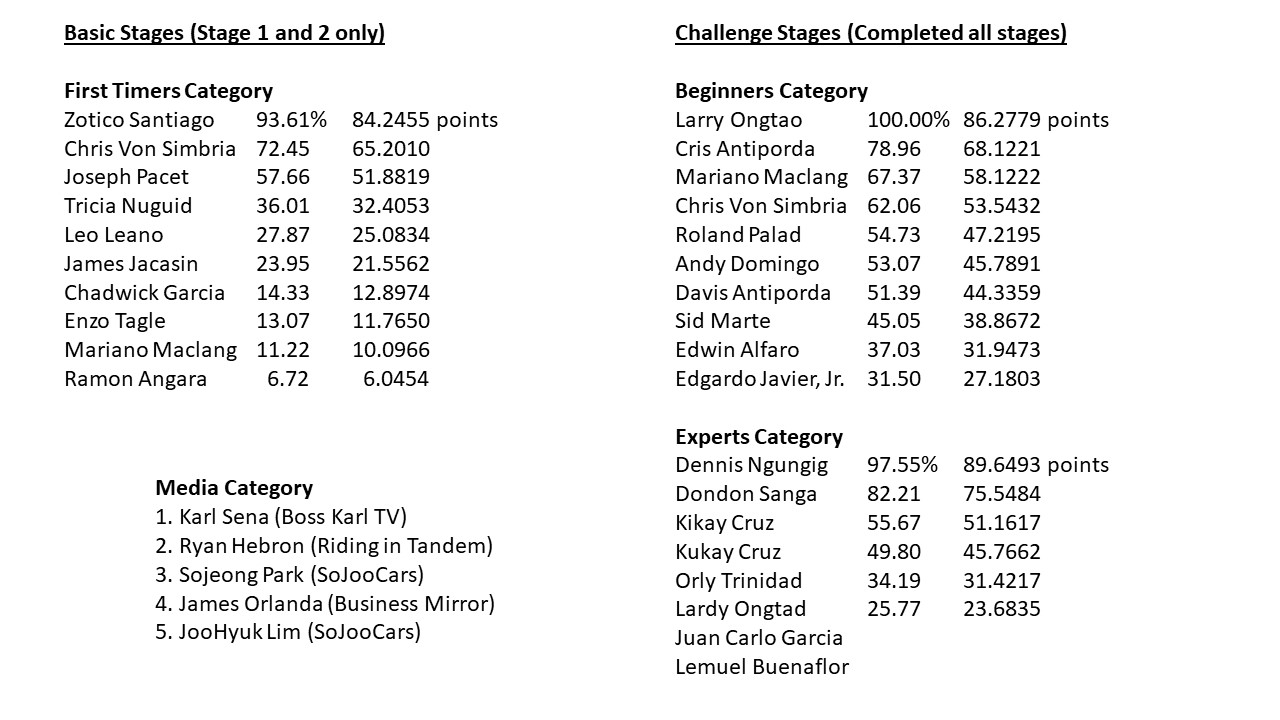Click the name Edgardo Javier, Jr.
Screen dimensions: 1280x720
759,379
